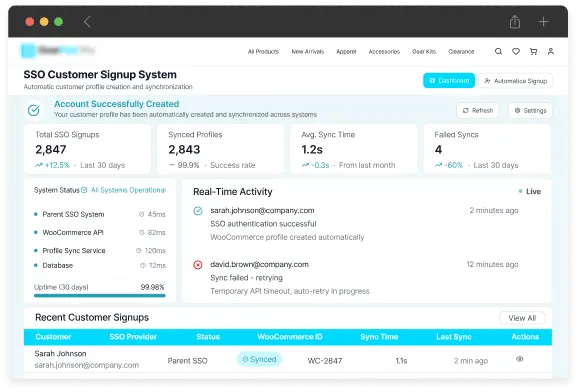Sort by WooCommerce ID column header
This screenshot has height=392, width=579.
pyautogui.click(x=290, y=337)
